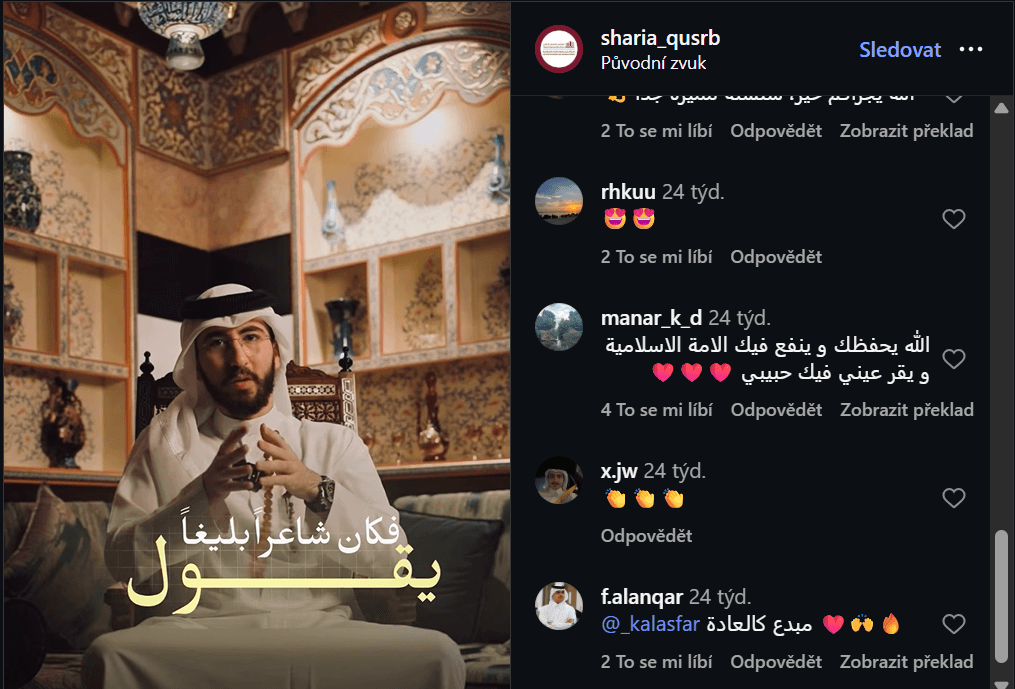Like the rhkuu comment with heart icon
Image resolution: width=1015 pixels, height=689 pixels.
954,219
